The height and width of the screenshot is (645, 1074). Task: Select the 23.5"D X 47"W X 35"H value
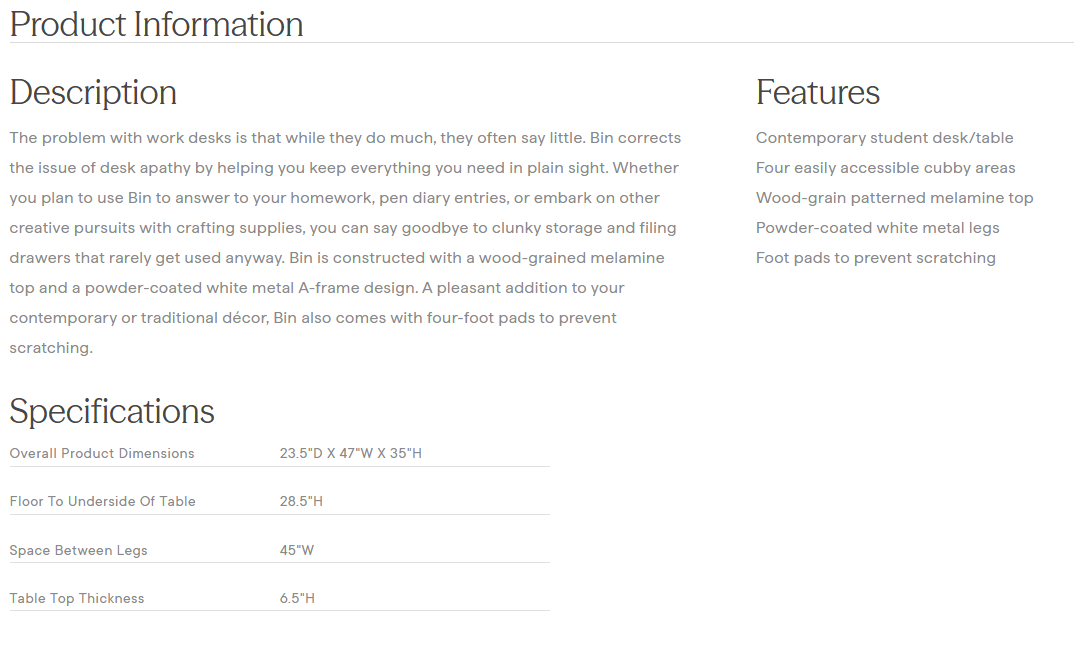350,454
